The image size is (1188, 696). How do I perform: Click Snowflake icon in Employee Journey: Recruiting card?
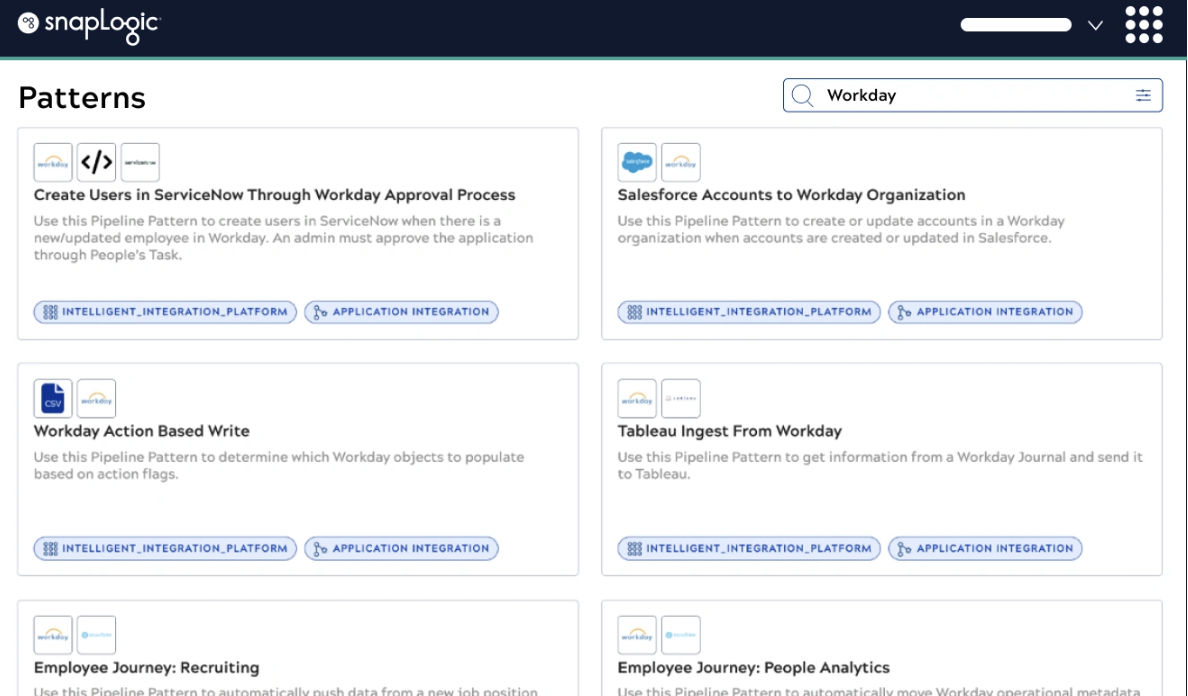click(96, 635)
